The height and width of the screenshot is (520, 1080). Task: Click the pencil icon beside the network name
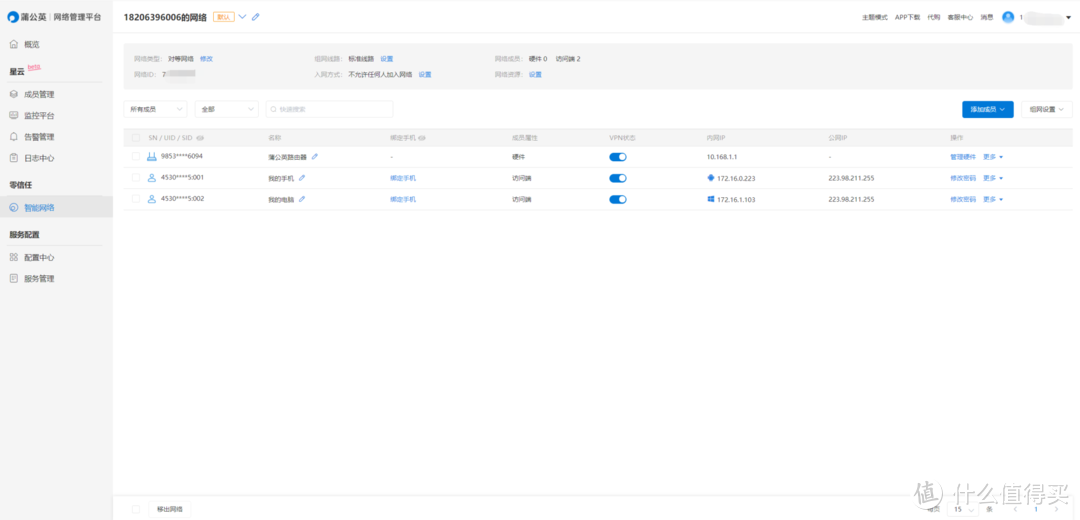tap(256, 17)
